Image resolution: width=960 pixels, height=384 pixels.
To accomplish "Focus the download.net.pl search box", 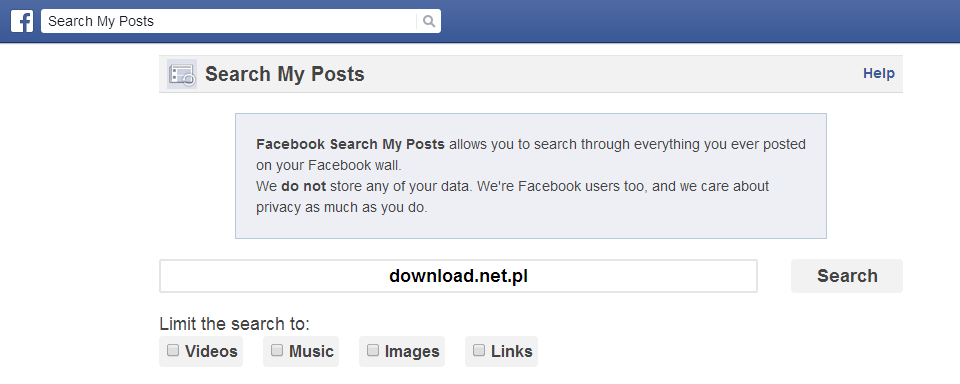I will click(x=458, y=276).
